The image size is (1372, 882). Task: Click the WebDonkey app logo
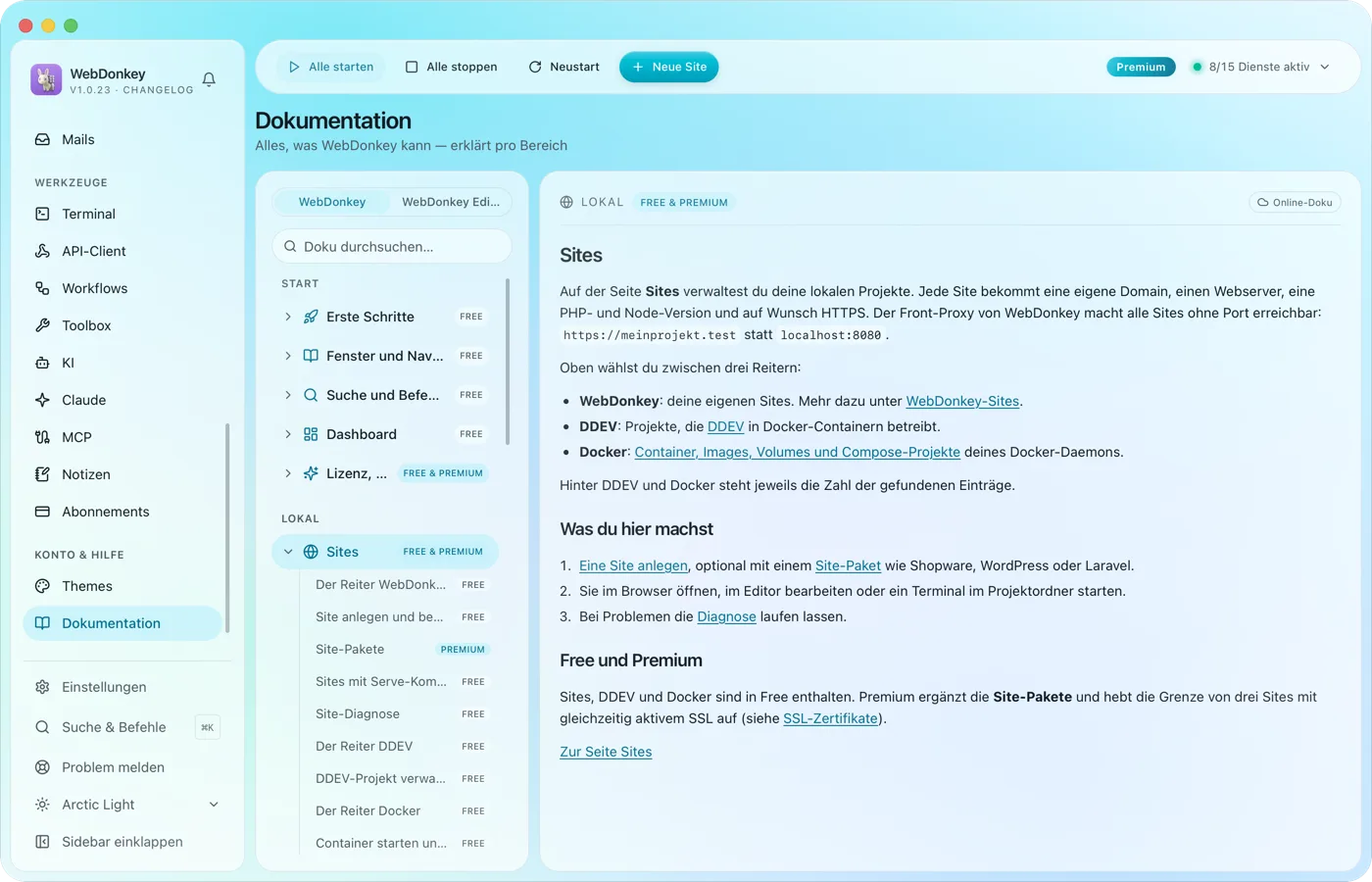[46, 79]
